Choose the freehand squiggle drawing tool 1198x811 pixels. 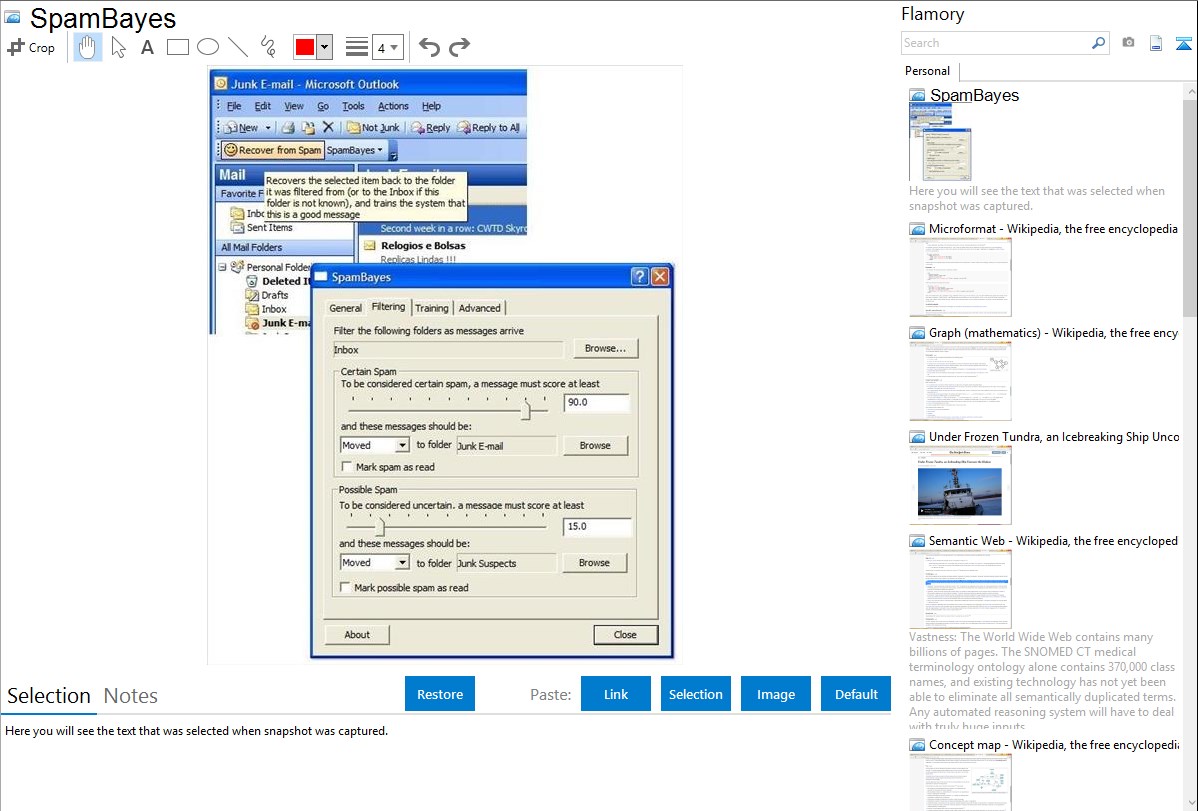267,47
